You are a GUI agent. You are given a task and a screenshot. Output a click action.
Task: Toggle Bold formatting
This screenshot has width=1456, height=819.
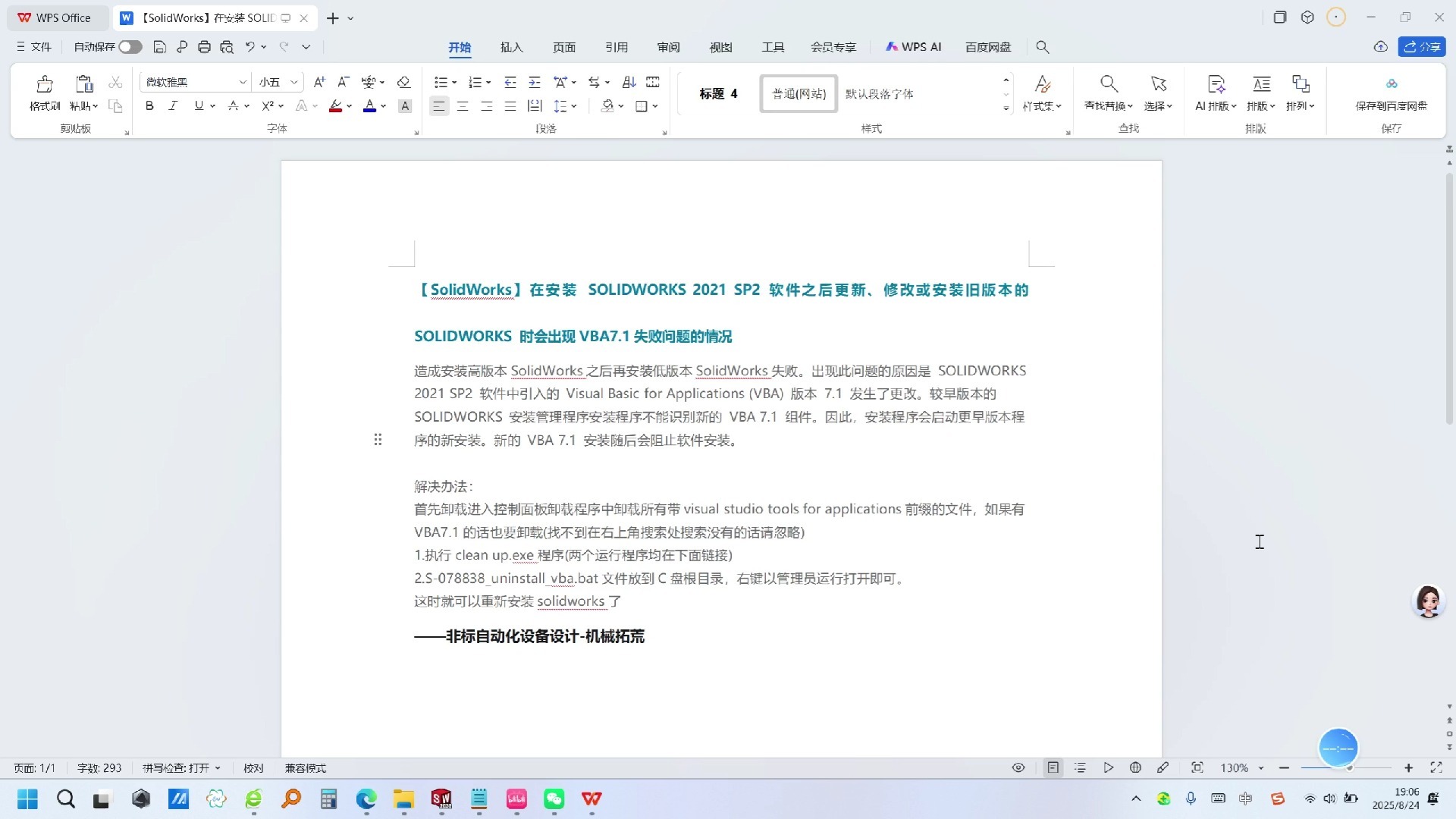coord(149,106)
